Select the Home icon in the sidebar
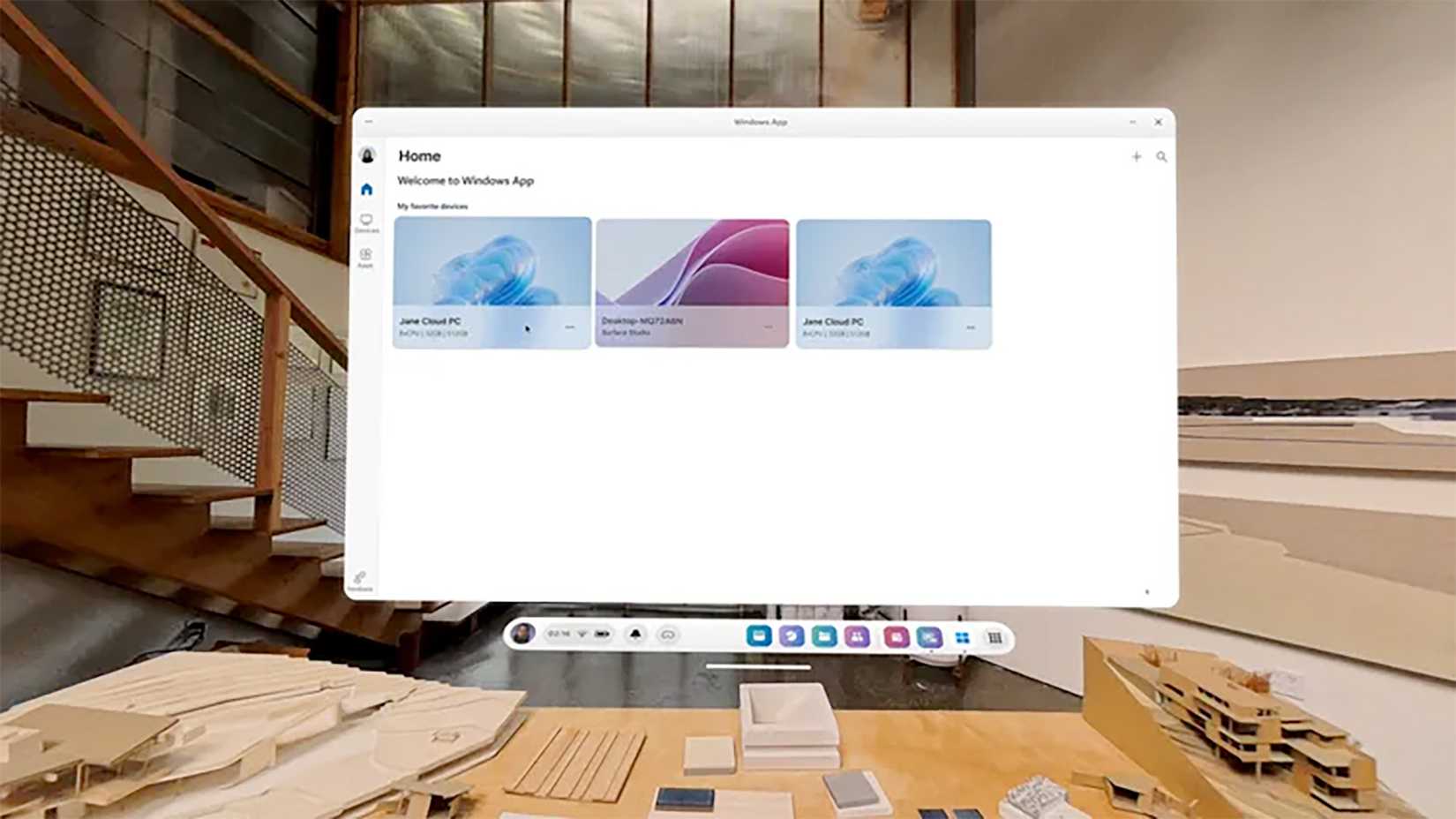Image resolution: width=1456 pixels, height=819 pixels. click(x=366, y=187)
